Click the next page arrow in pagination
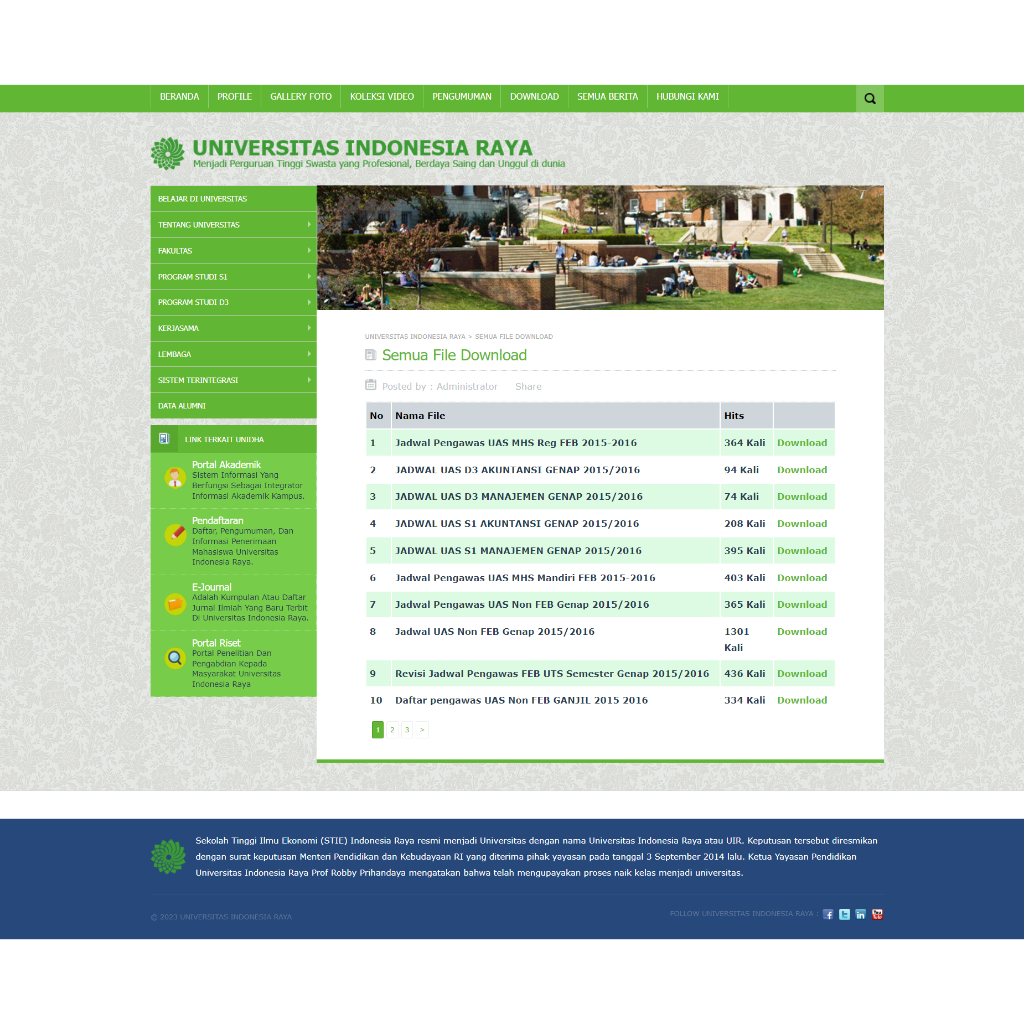The height and width of the screenshot is (1024, 1024). (x=422, y=729)
